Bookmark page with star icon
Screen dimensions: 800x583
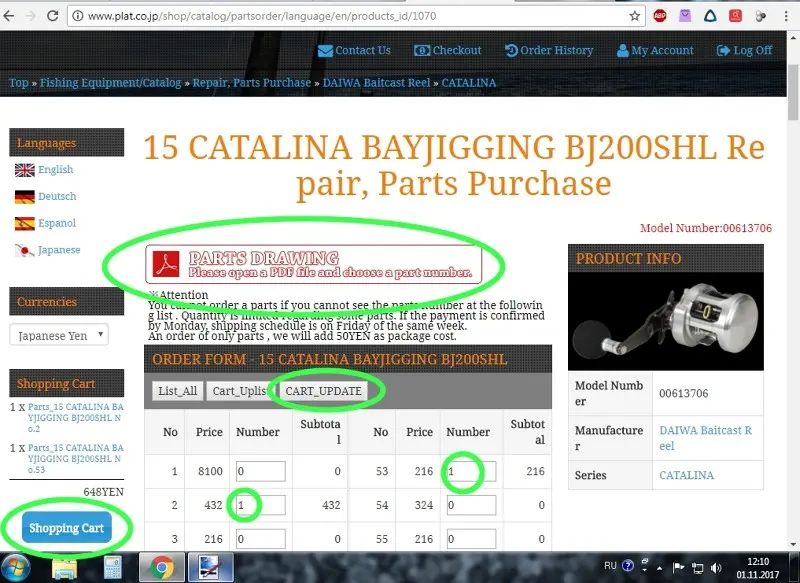pyautogui.click(x=634, y=16)
